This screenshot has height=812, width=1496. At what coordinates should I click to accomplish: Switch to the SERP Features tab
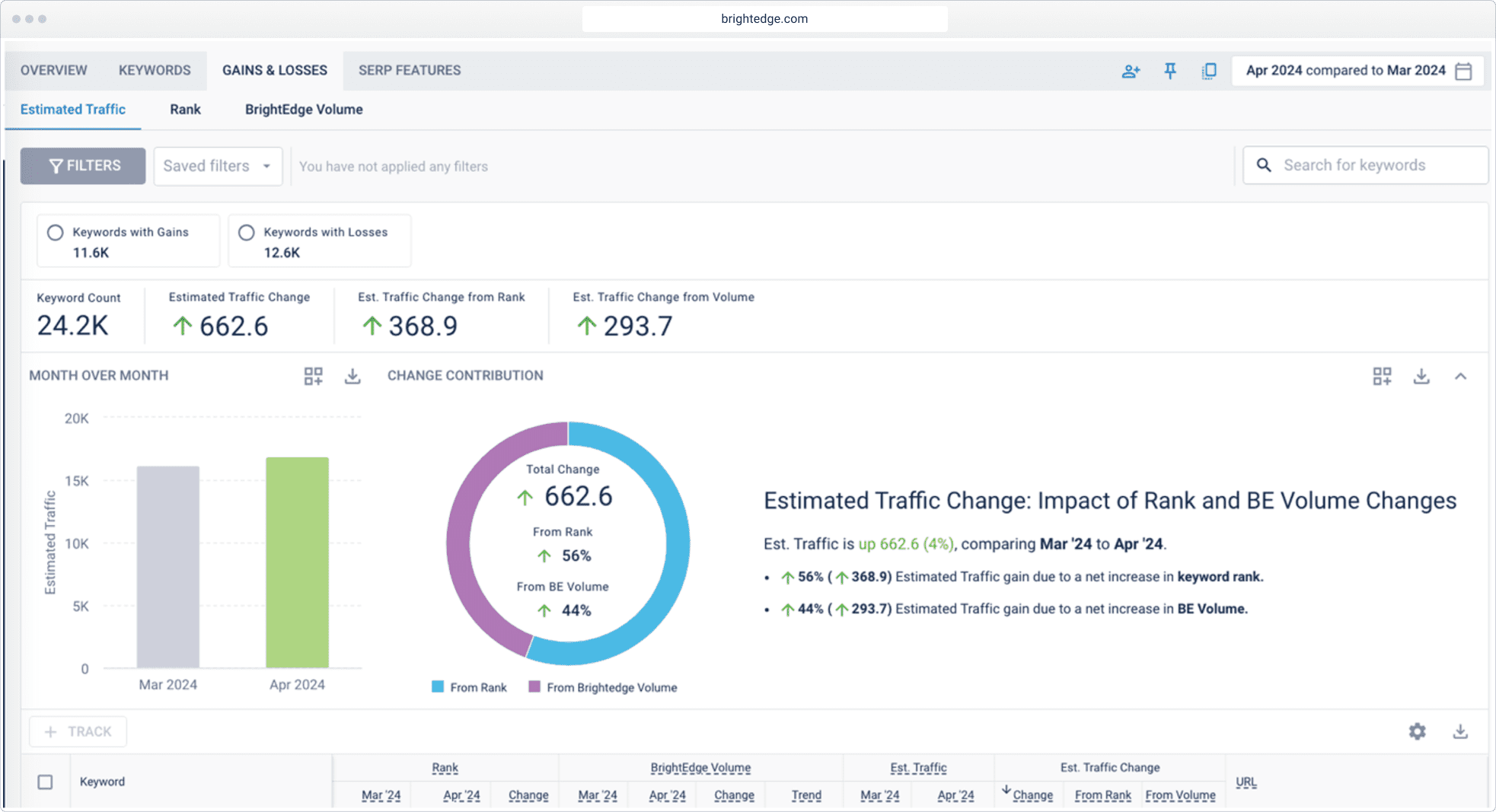[409, 70]
